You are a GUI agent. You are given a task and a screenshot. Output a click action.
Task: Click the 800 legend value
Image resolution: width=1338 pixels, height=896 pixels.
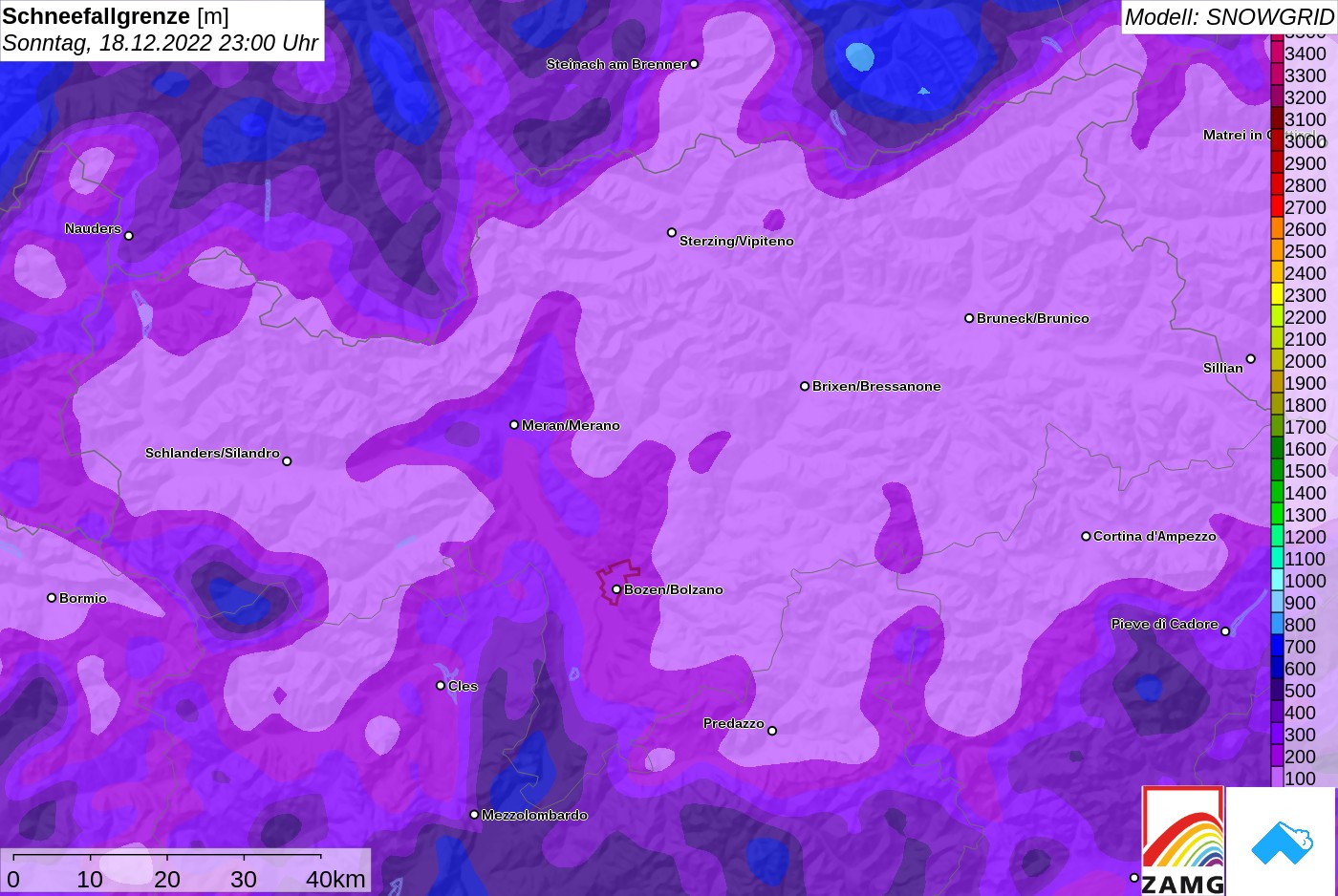tap(1300, 625)
